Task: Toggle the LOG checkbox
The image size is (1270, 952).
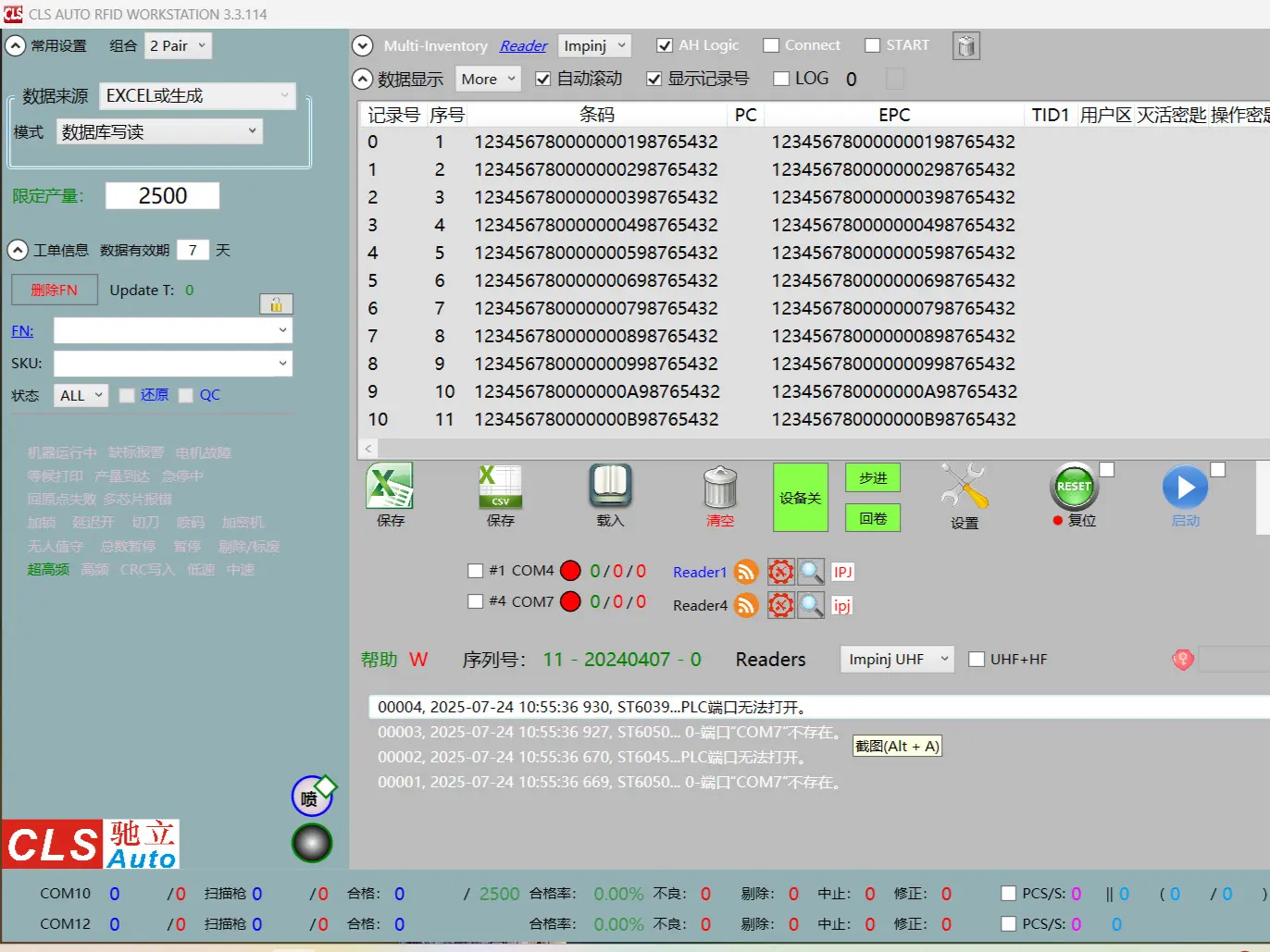Action: 781,79
